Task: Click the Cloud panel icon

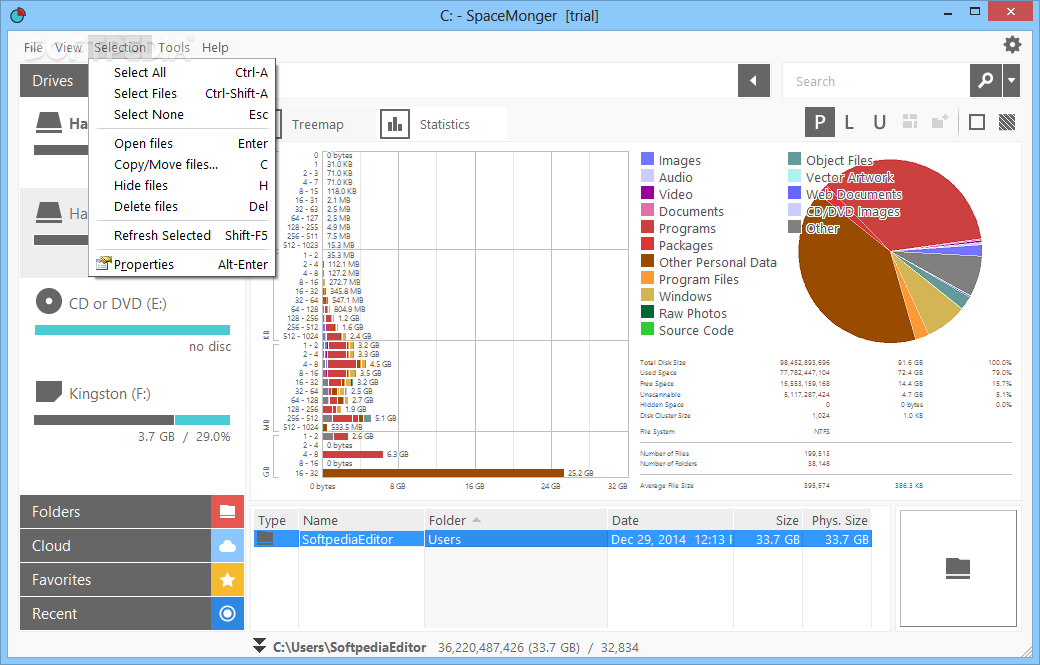Action: [228, 546]
